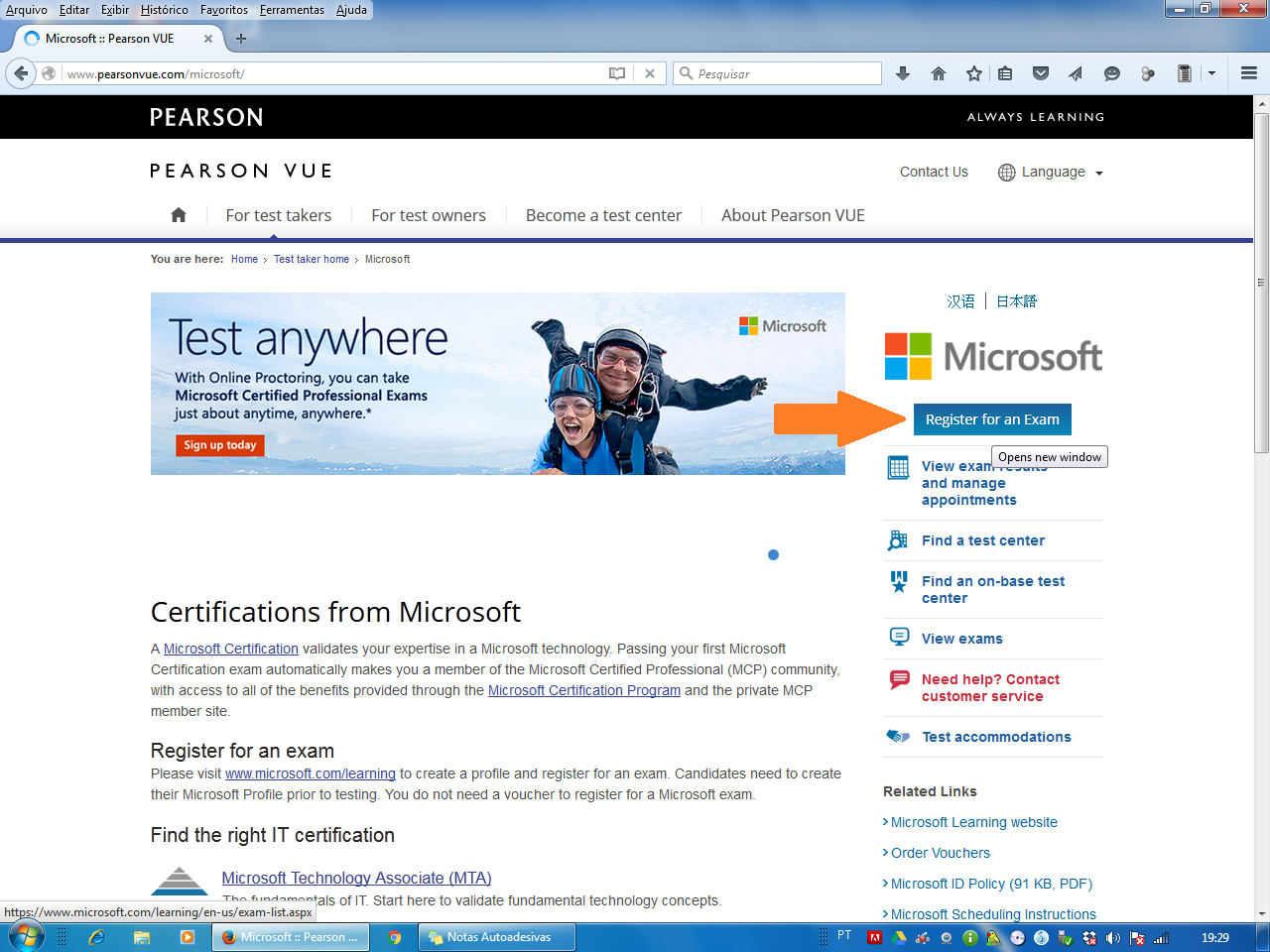Open the Editar menu
Screen dimensions: 1270x952
74,10
